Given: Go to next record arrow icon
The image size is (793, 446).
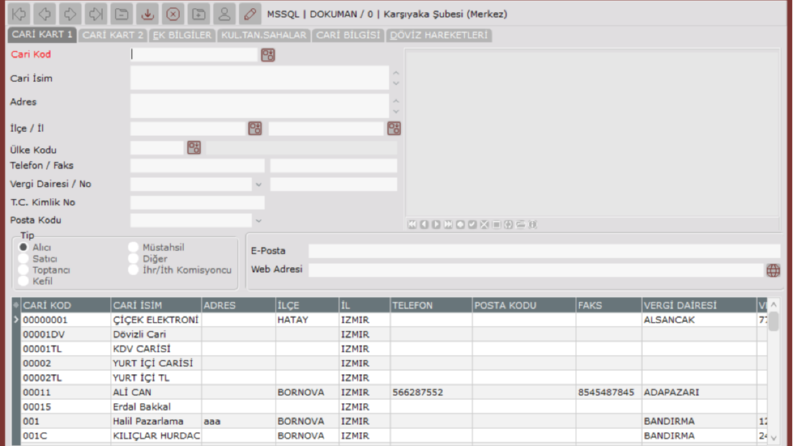Looking at the screenshot, I should [x=70, y=14].
